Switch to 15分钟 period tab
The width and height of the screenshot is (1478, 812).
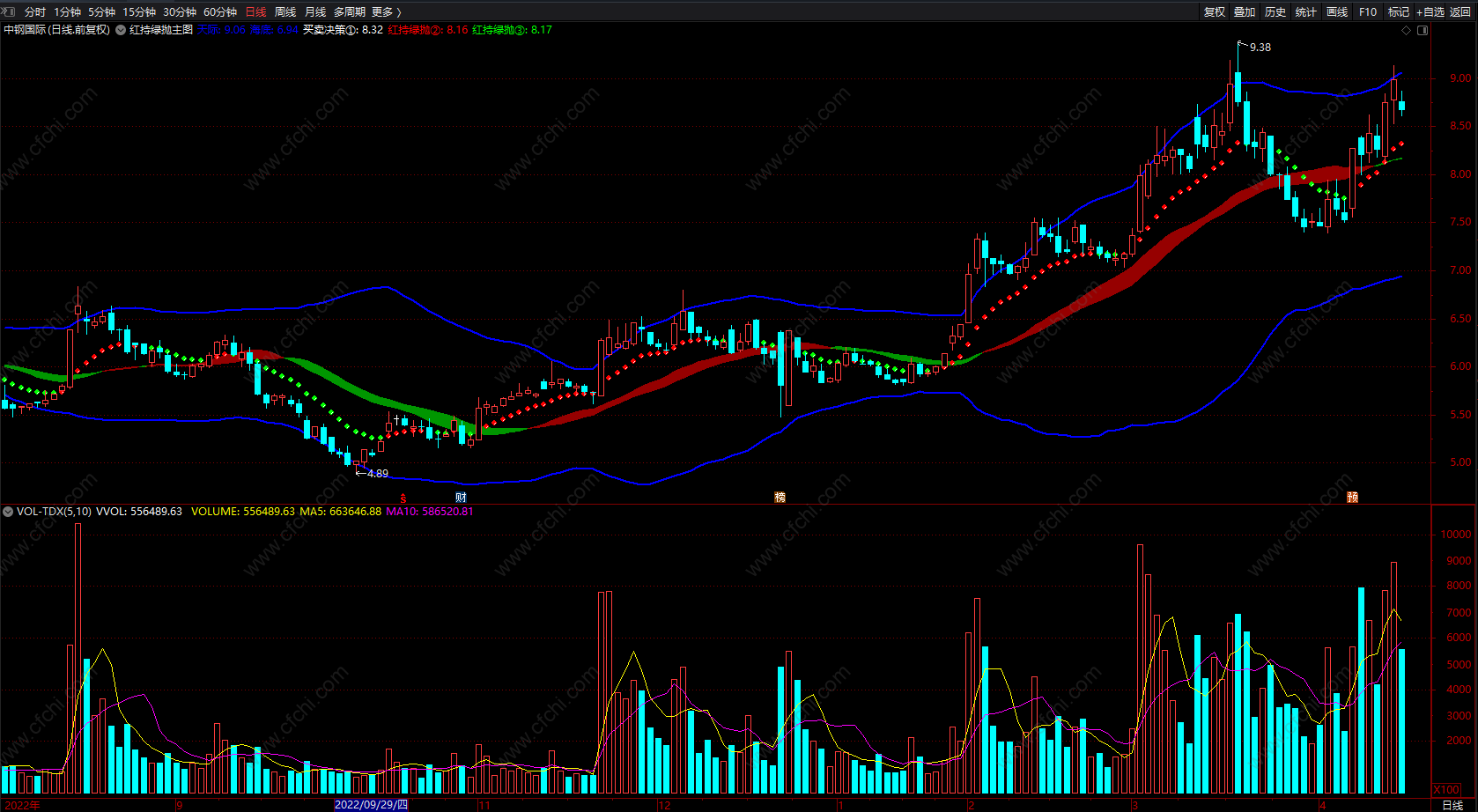point(139,11)
